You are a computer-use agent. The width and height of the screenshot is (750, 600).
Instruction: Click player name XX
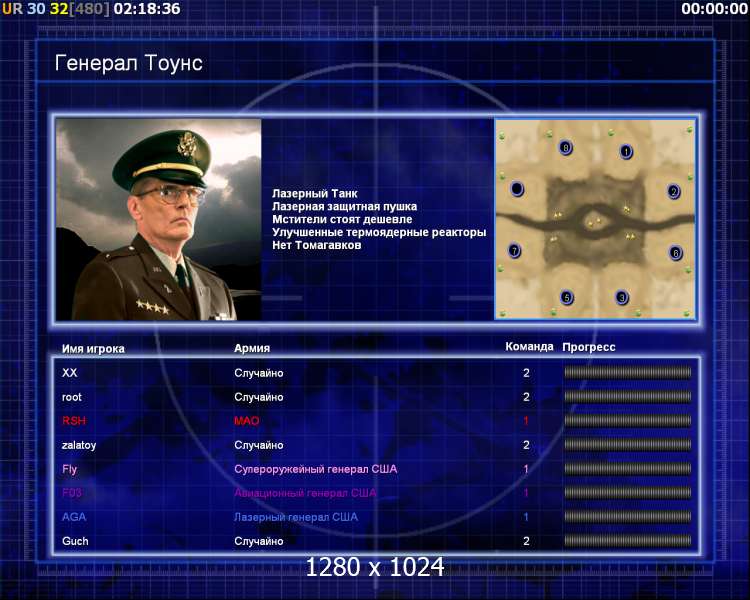click(x=69, y=373)
